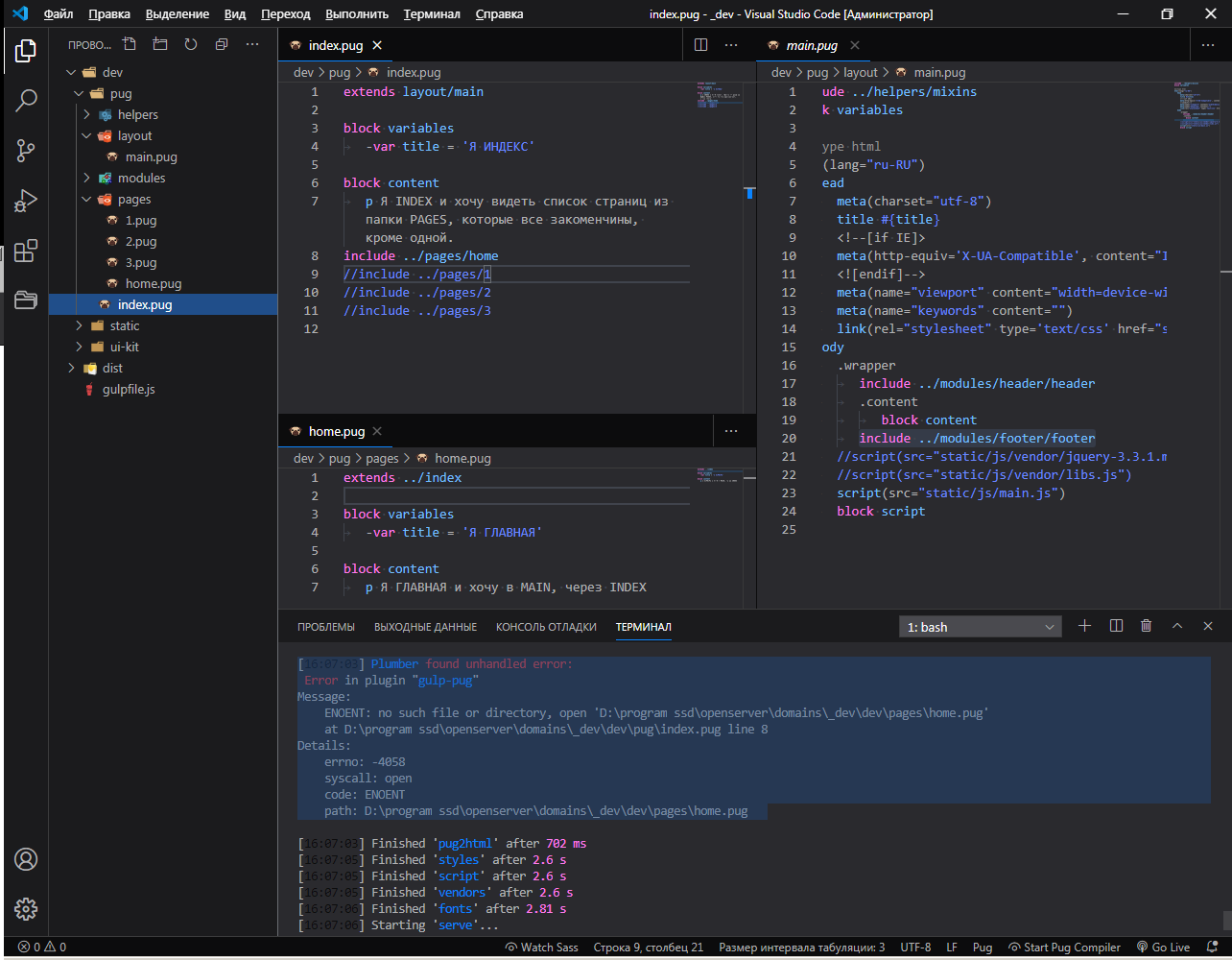The width and height of the screenshot is (1232, 960).
Task: Split the terminal panel
Action: point(1116,626)
